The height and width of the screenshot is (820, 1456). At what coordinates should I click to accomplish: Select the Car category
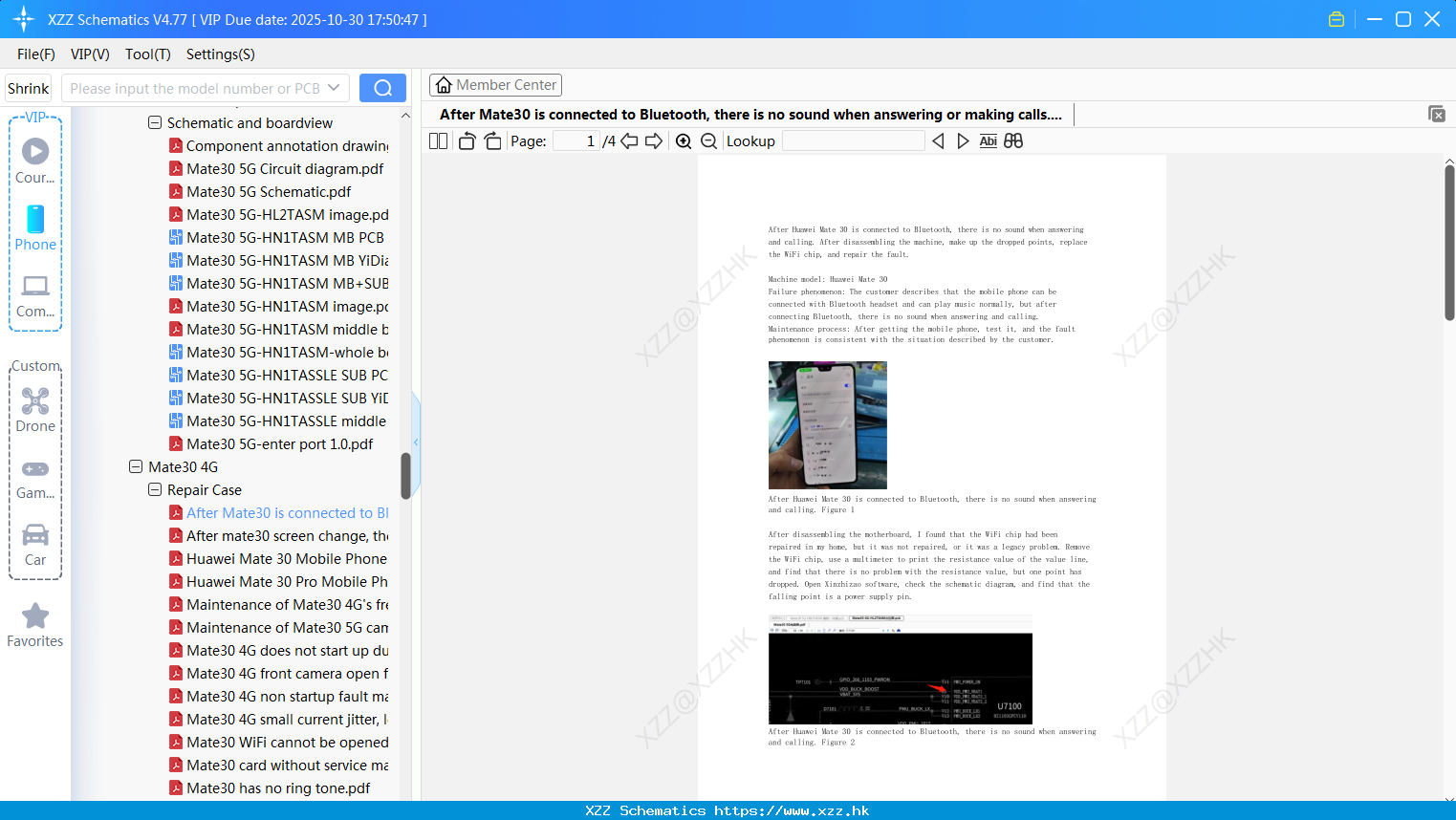tap(35, 545)
